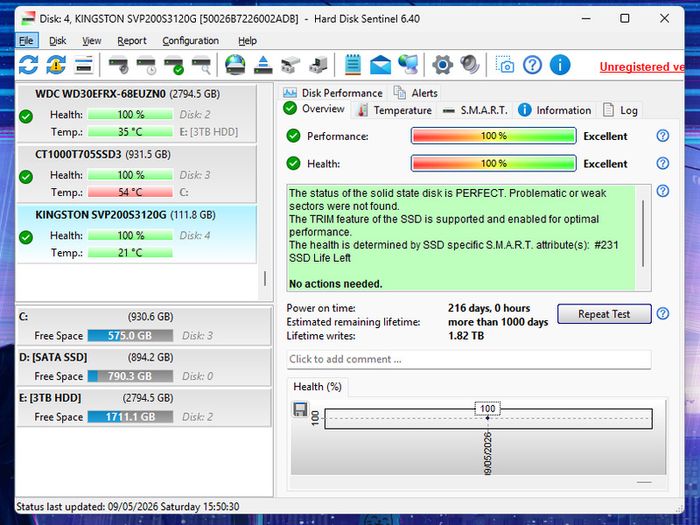Select the KINGSTON SVP200S3120G disk entry
This screenshot has width=700, height=525.
[x=137, y=234]
